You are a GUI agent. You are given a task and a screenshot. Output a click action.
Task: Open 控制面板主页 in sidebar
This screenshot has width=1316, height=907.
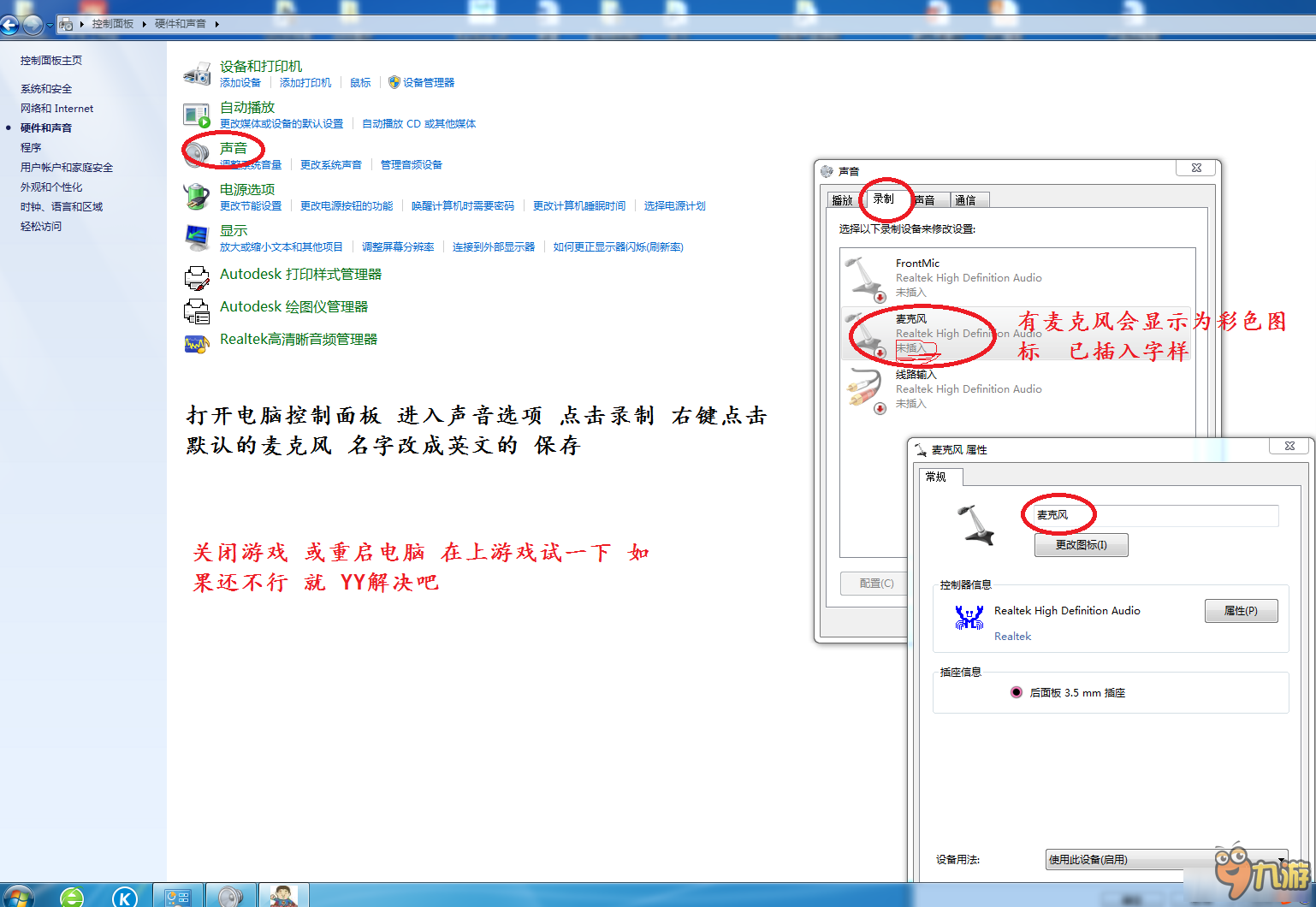51,61
